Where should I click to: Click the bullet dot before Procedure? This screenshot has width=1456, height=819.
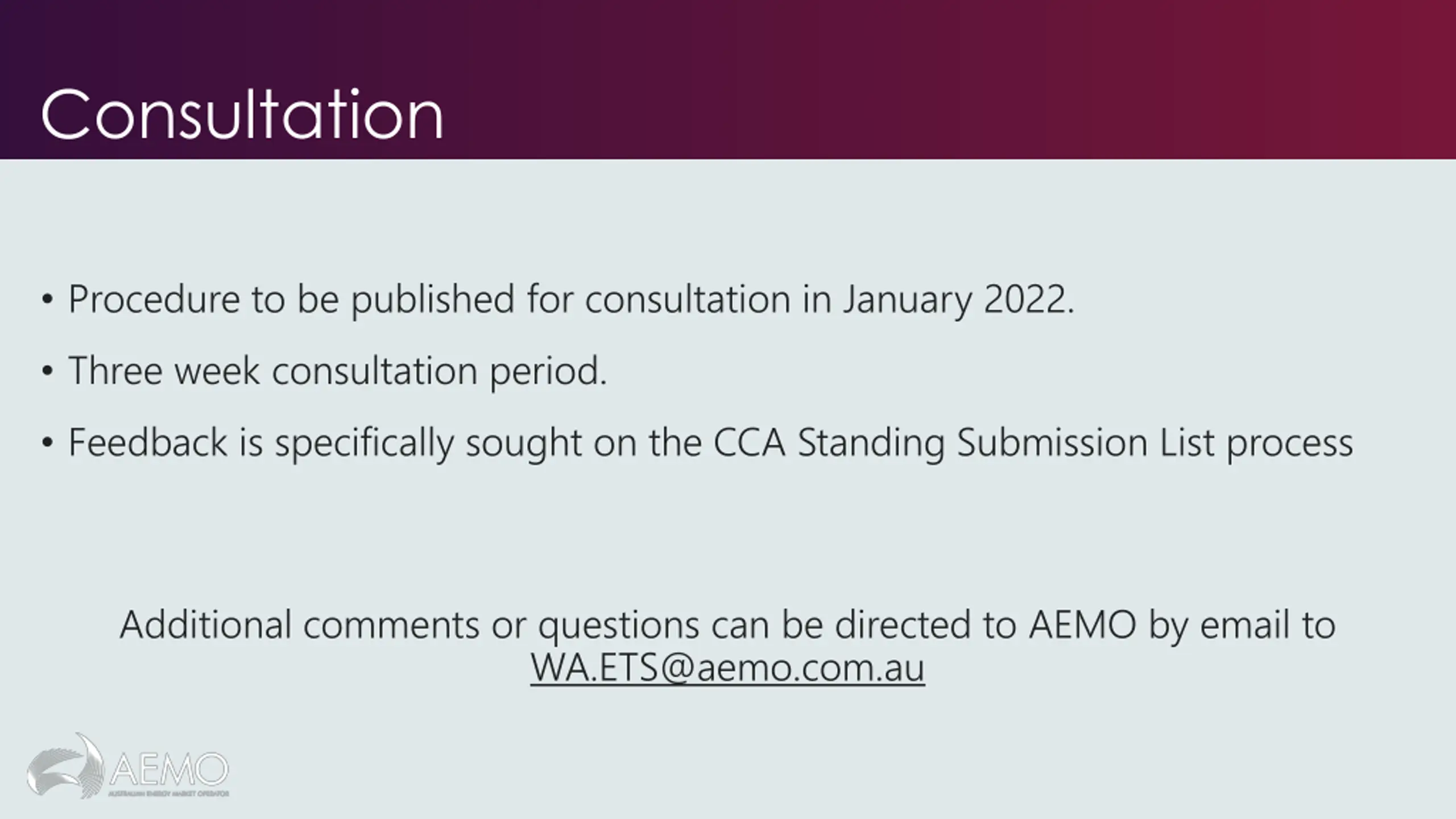point(47,300)
